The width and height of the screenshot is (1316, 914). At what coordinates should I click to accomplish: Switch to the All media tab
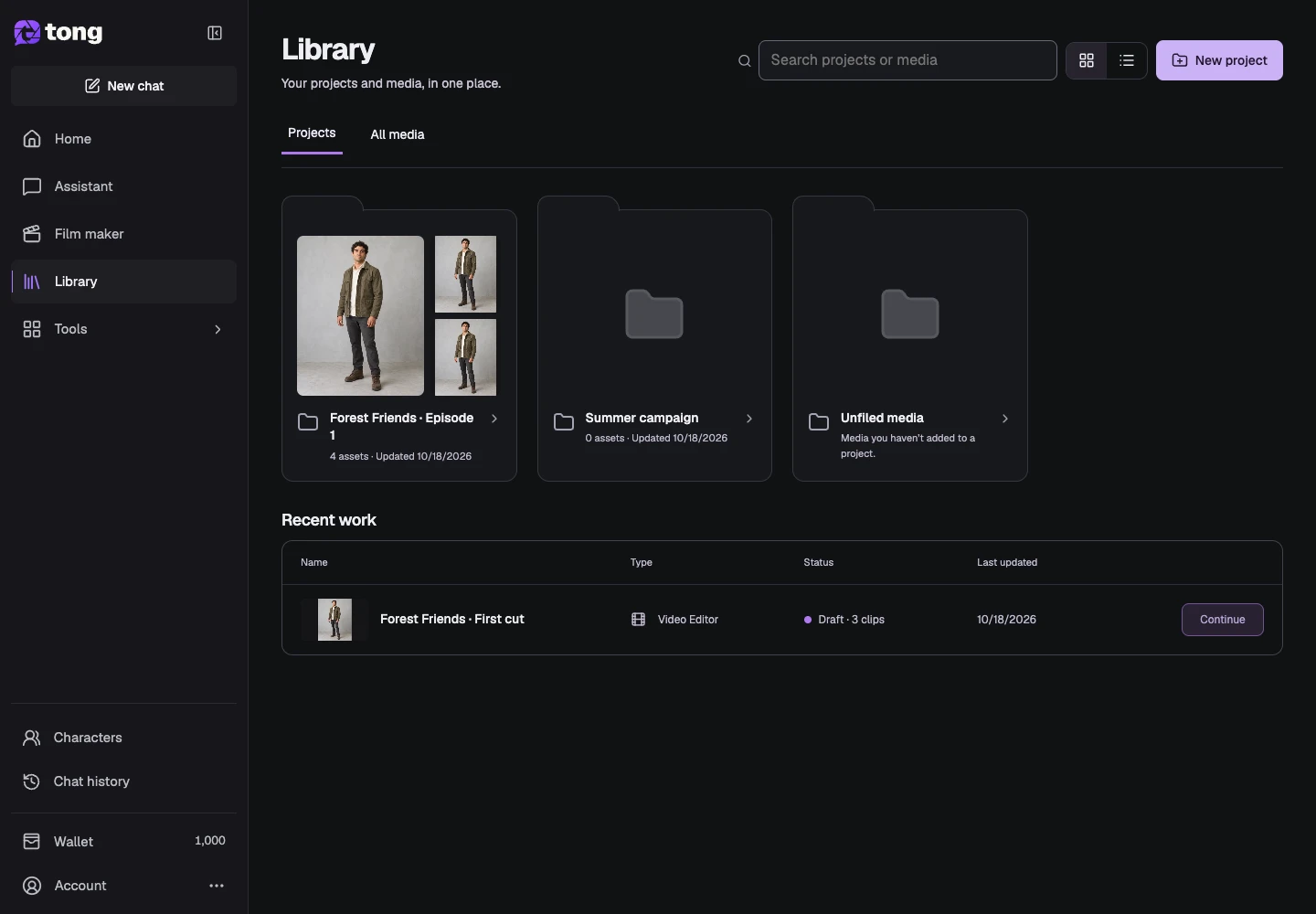click(x=398, y=134)
